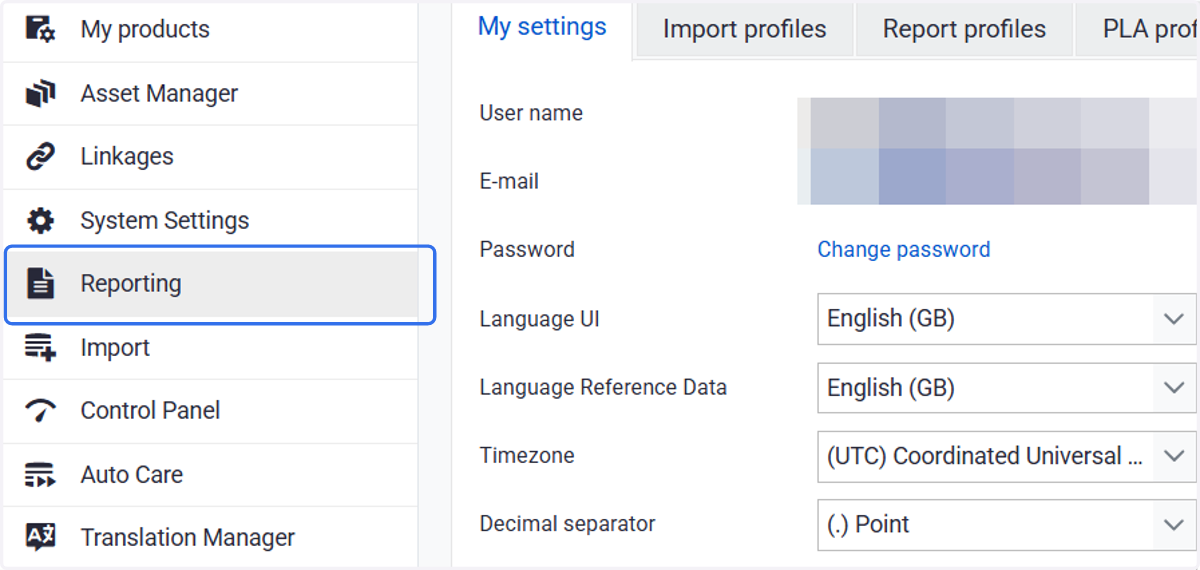This screenshot has height=570, width=1200.
Task: Open the Import menu entry
Action: click(x=210, y=348)
